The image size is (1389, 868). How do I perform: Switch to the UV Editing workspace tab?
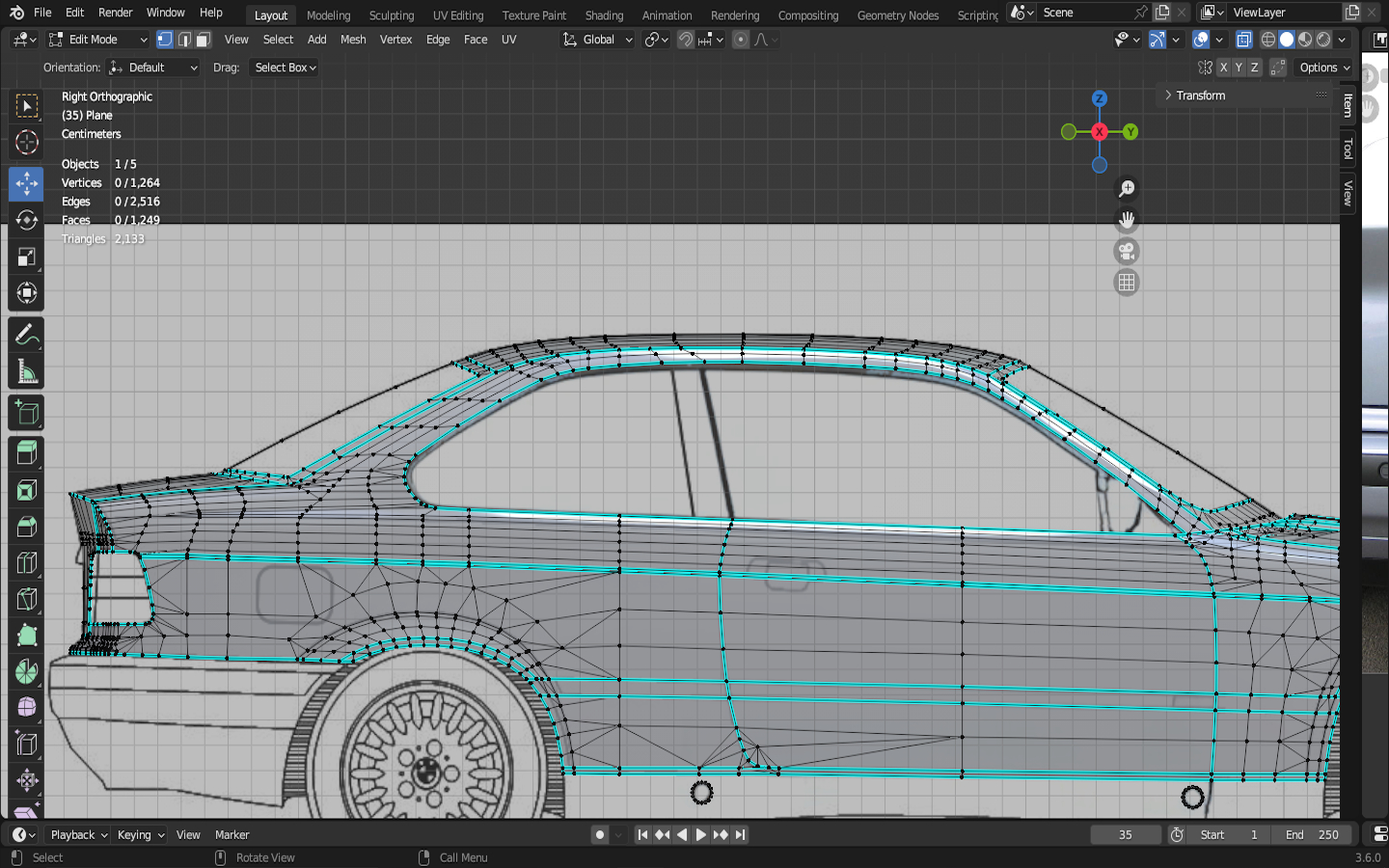pyautogui.click(x=457, y=15)
